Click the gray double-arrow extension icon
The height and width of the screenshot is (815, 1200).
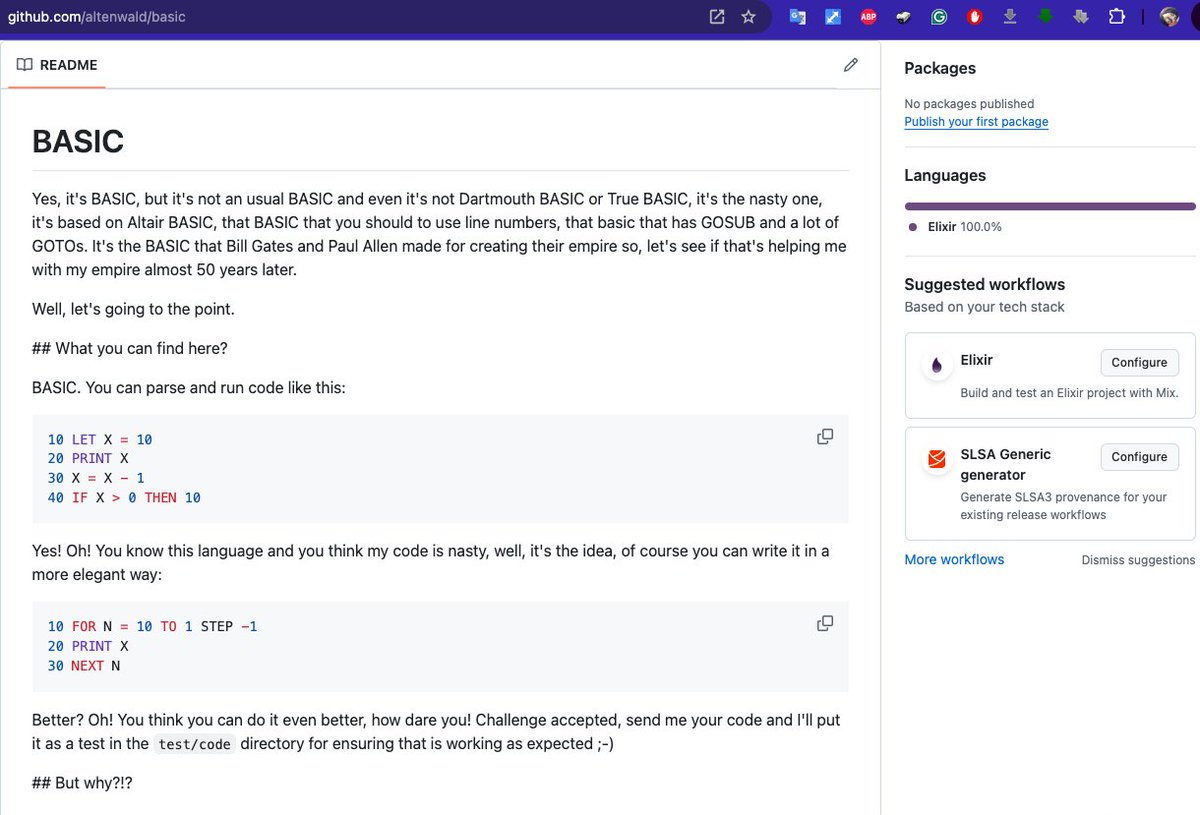(1081, 17)
